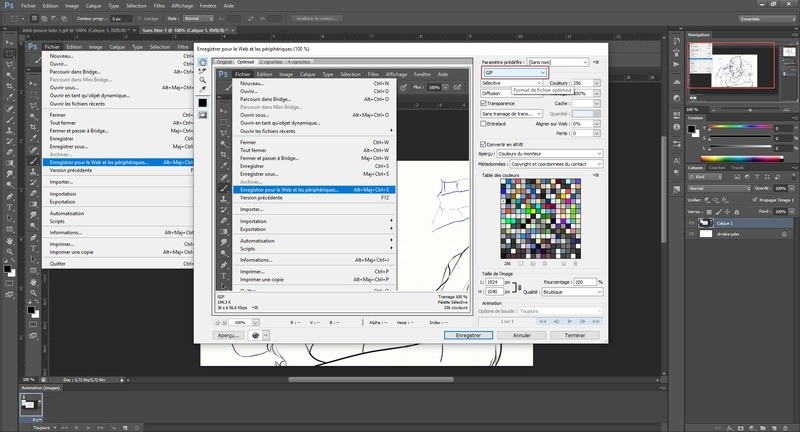Select the Zoom tool in Save for Web dialog
The height and width of the screenshot is (432, 800).
(x=203, y=80)
